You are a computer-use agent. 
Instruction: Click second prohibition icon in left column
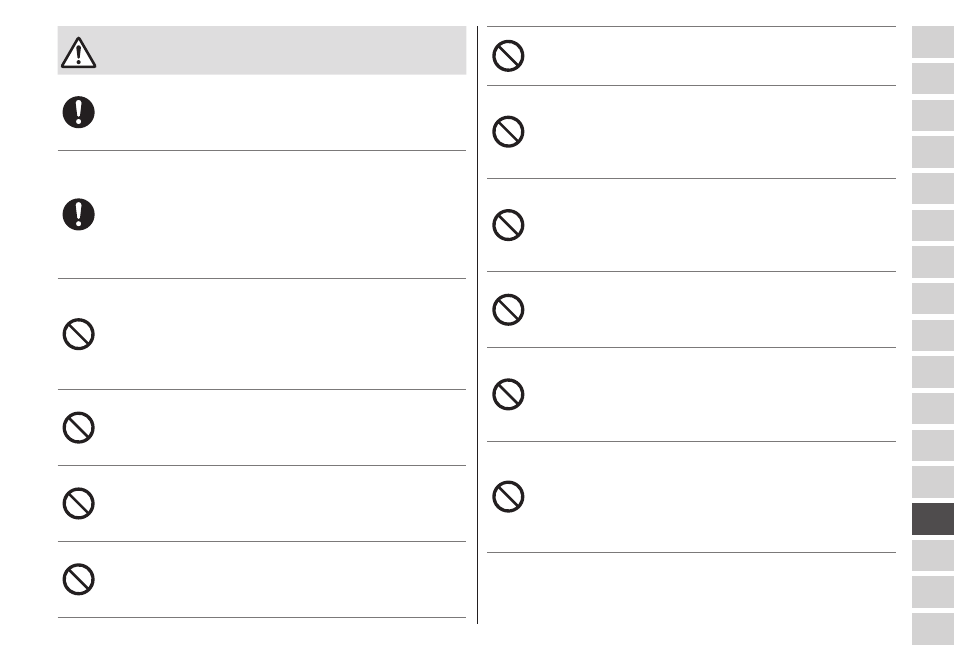click(x=78, y=428)
